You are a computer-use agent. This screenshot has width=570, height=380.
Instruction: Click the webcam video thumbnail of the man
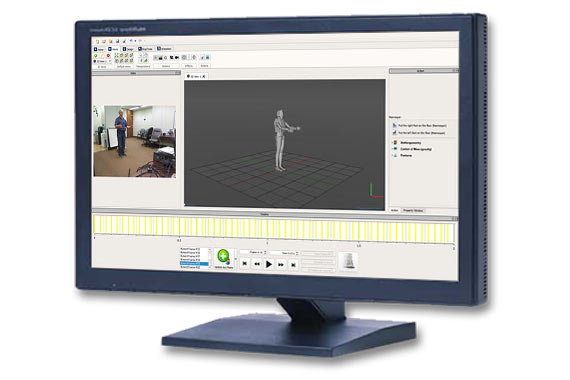[135, 141]
